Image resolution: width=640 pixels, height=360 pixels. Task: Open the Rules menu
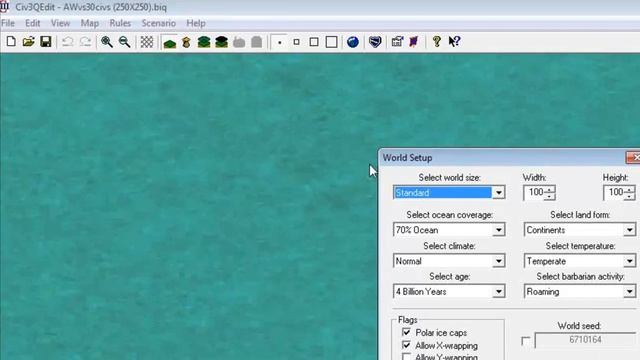[x=120, y=23]
